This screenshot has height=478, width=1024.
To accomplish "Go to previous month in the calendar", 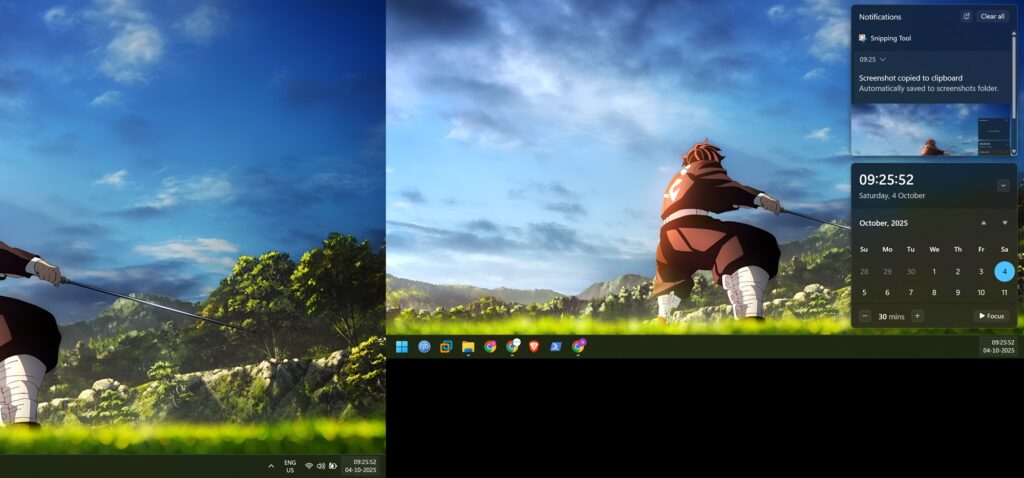I will [x=983, y=223].
